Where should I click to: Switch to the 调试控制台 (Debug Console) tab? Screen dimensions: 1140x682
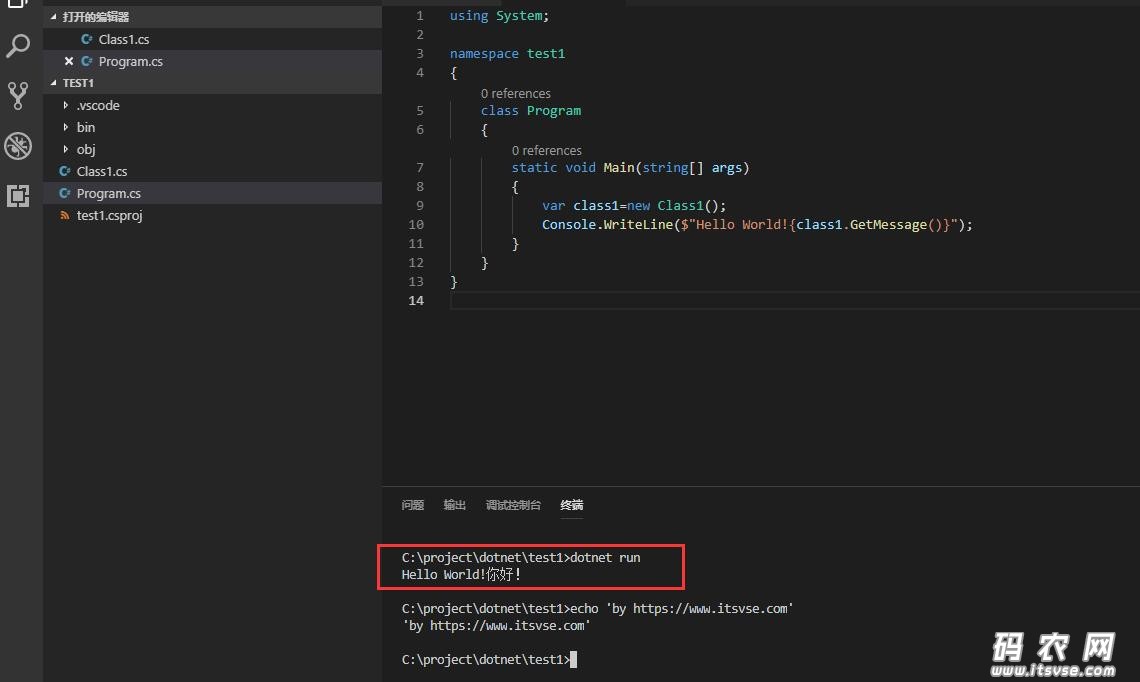tap(513, 505)
